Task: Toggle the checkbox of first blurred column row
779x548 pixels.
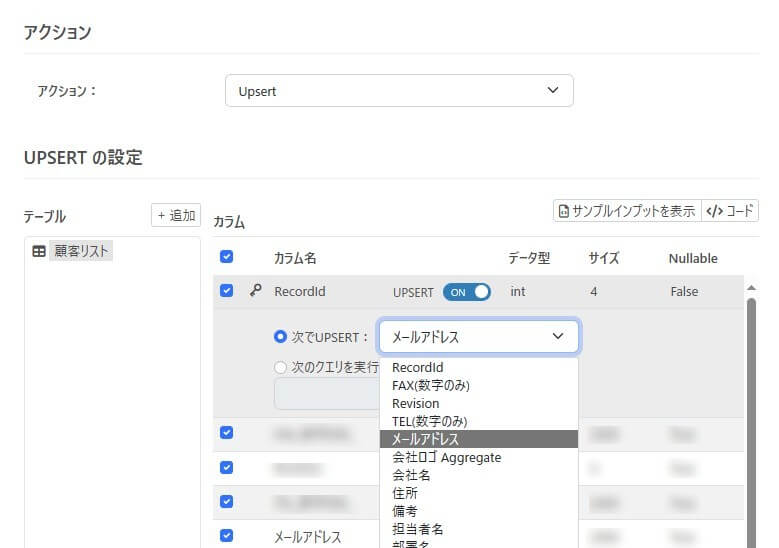Action: [x=227, y=433]
